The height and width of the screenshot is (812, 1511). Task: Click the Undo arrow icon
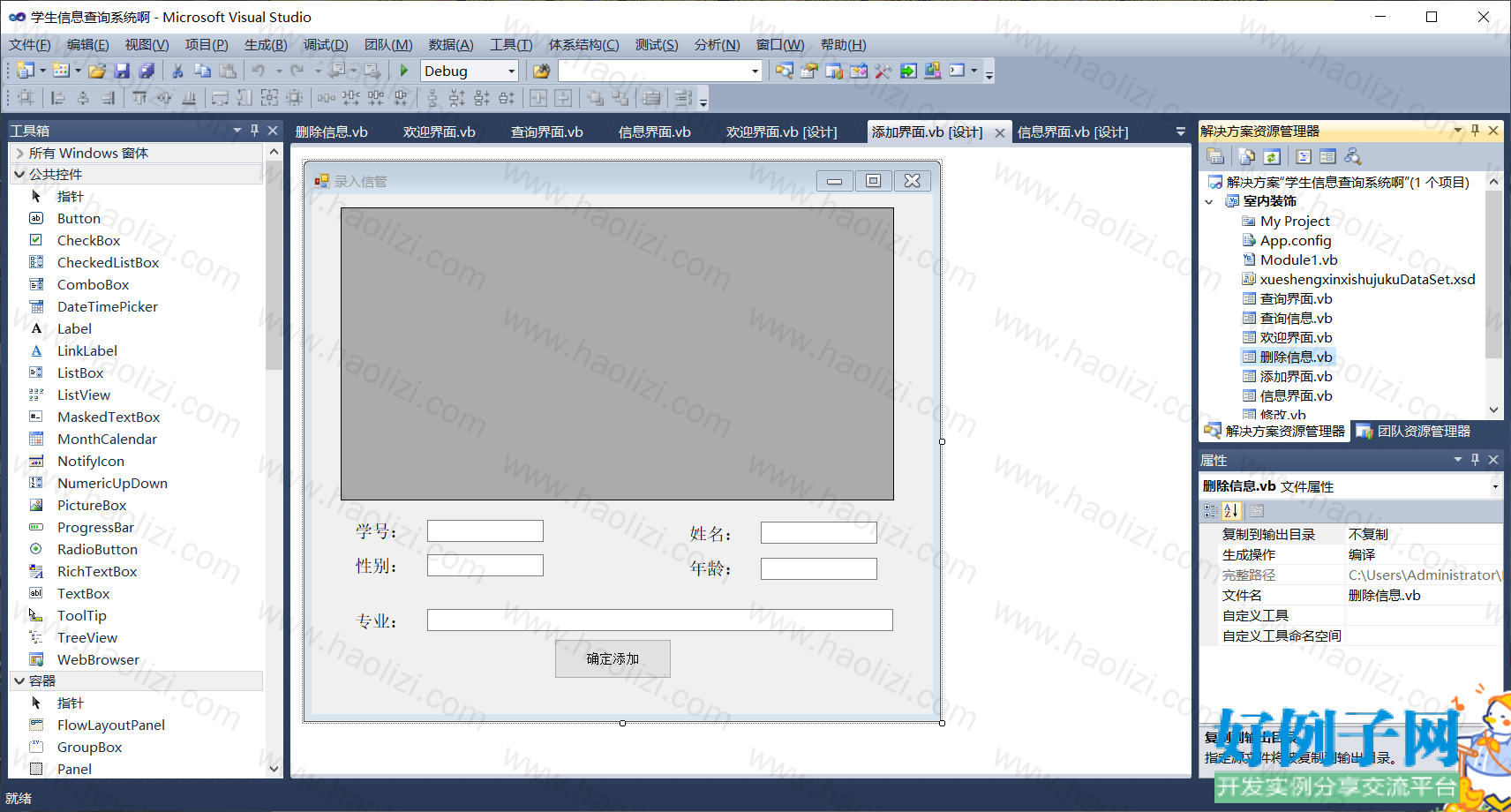point(258,71)
